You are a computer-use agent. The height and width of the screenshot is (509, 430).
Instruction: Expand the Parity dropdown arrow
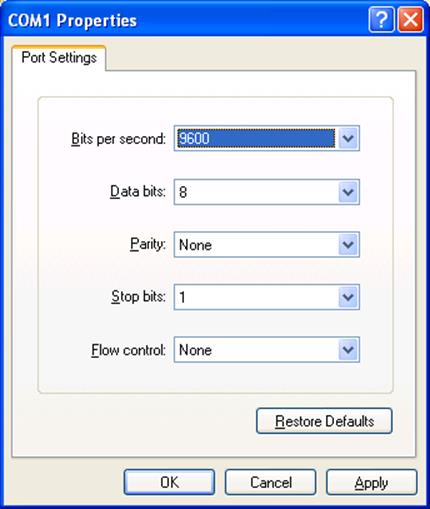click(x=348, y=245)
